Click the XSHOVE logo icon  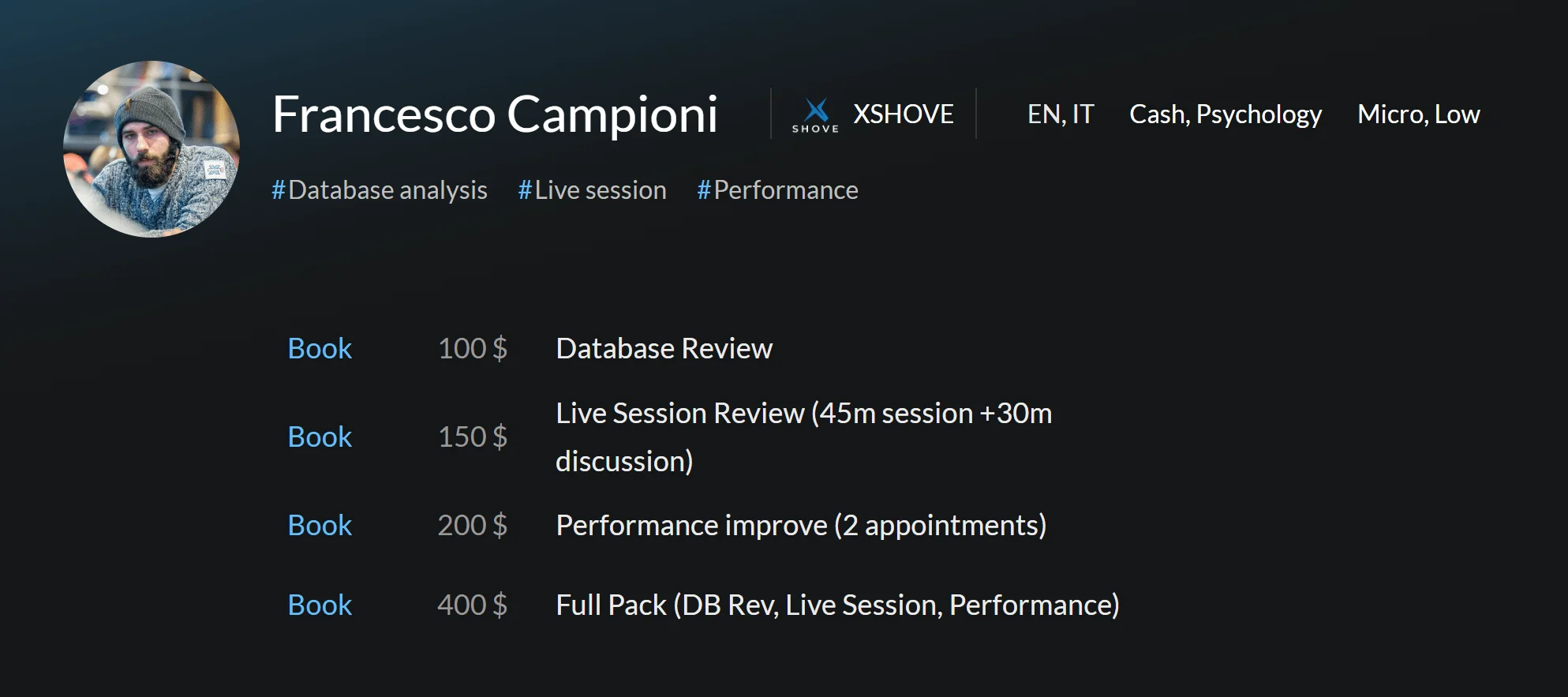(x=816, y=114)
